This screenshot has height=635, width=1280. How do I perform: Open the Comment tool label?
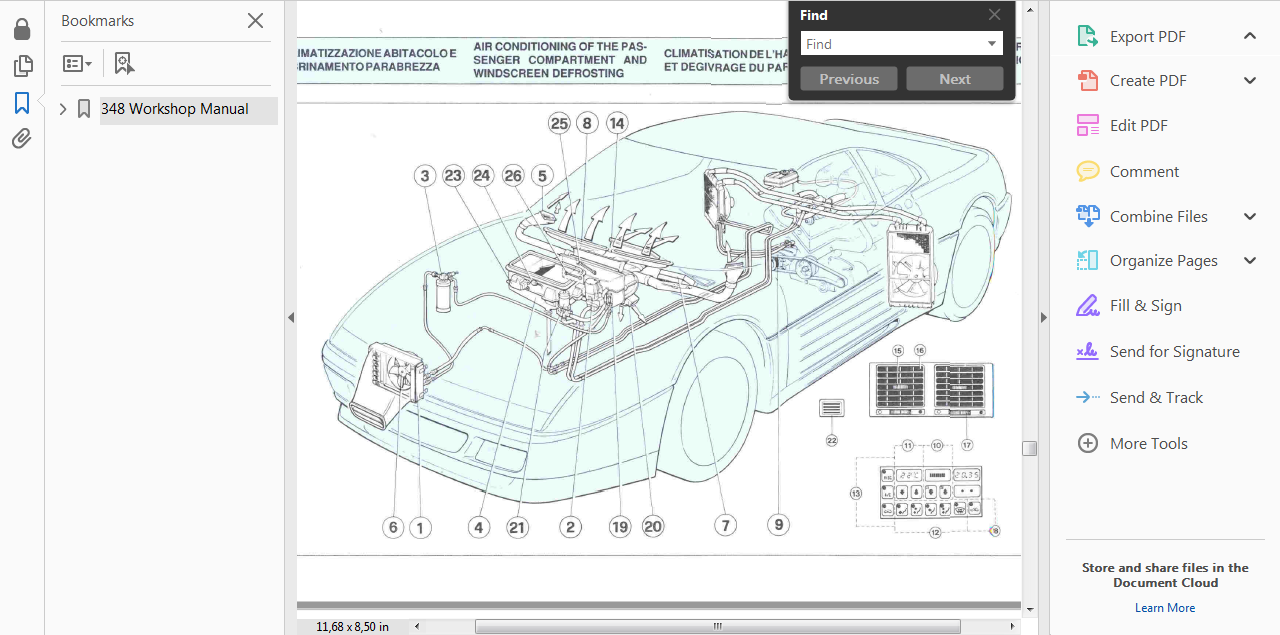pyautogui.click(x=1144, y=172)
